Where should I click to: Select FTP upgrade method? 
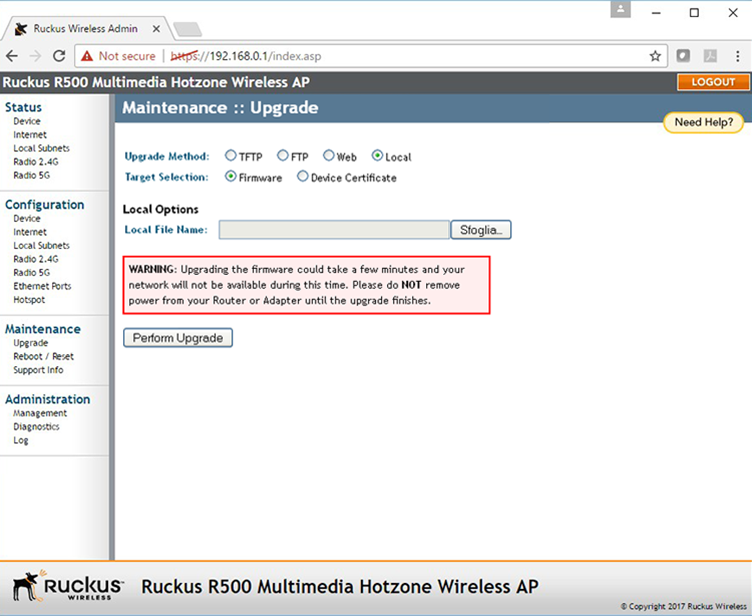tap(283, 156)
